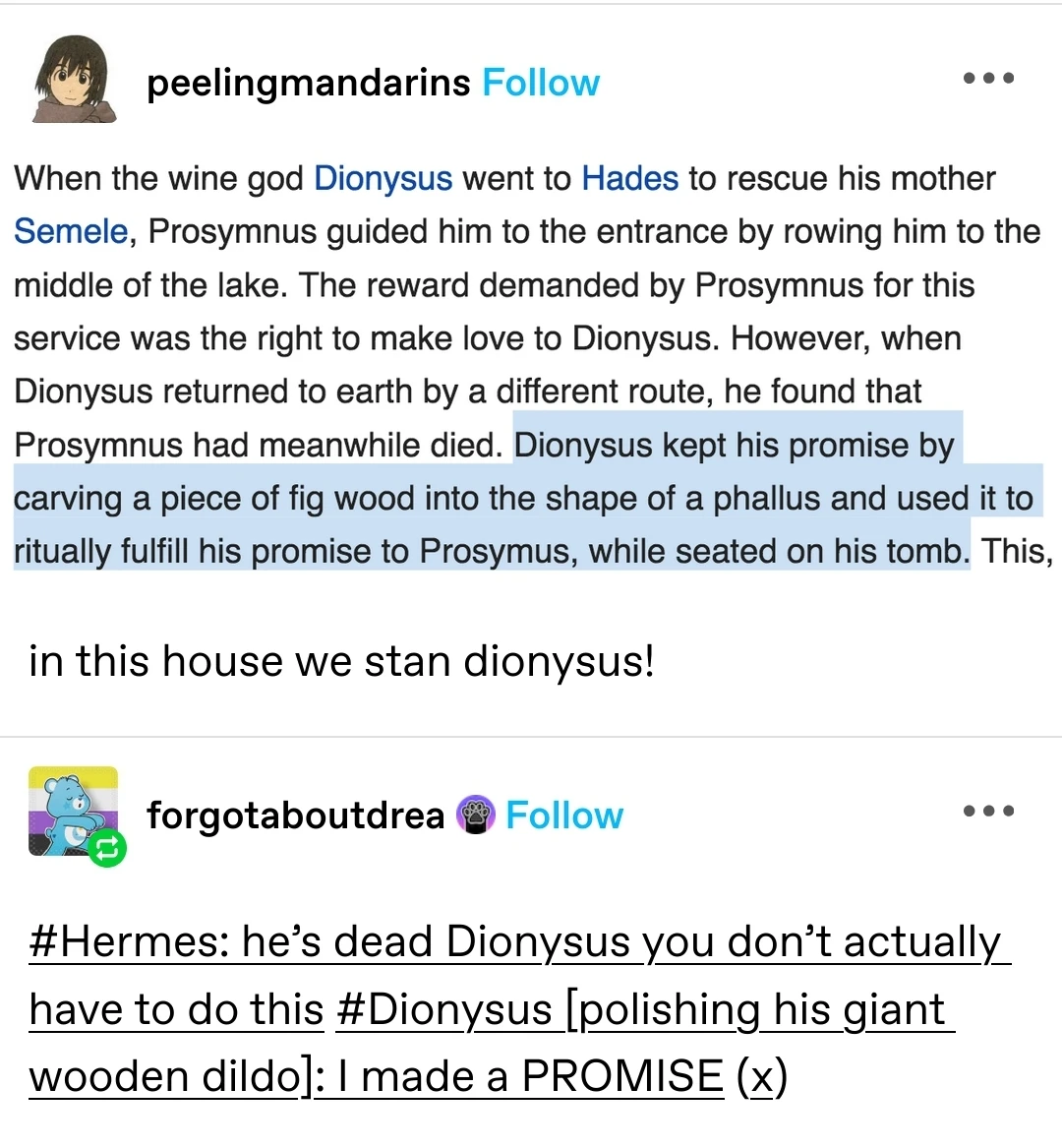1062x1148 pixels.
Task: Click the "have to do this" tag line
Action: coord(176,1009)
